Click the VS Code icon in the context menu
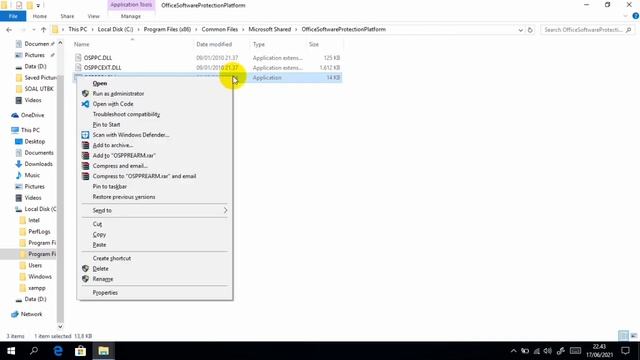 (x=85, y=104)
